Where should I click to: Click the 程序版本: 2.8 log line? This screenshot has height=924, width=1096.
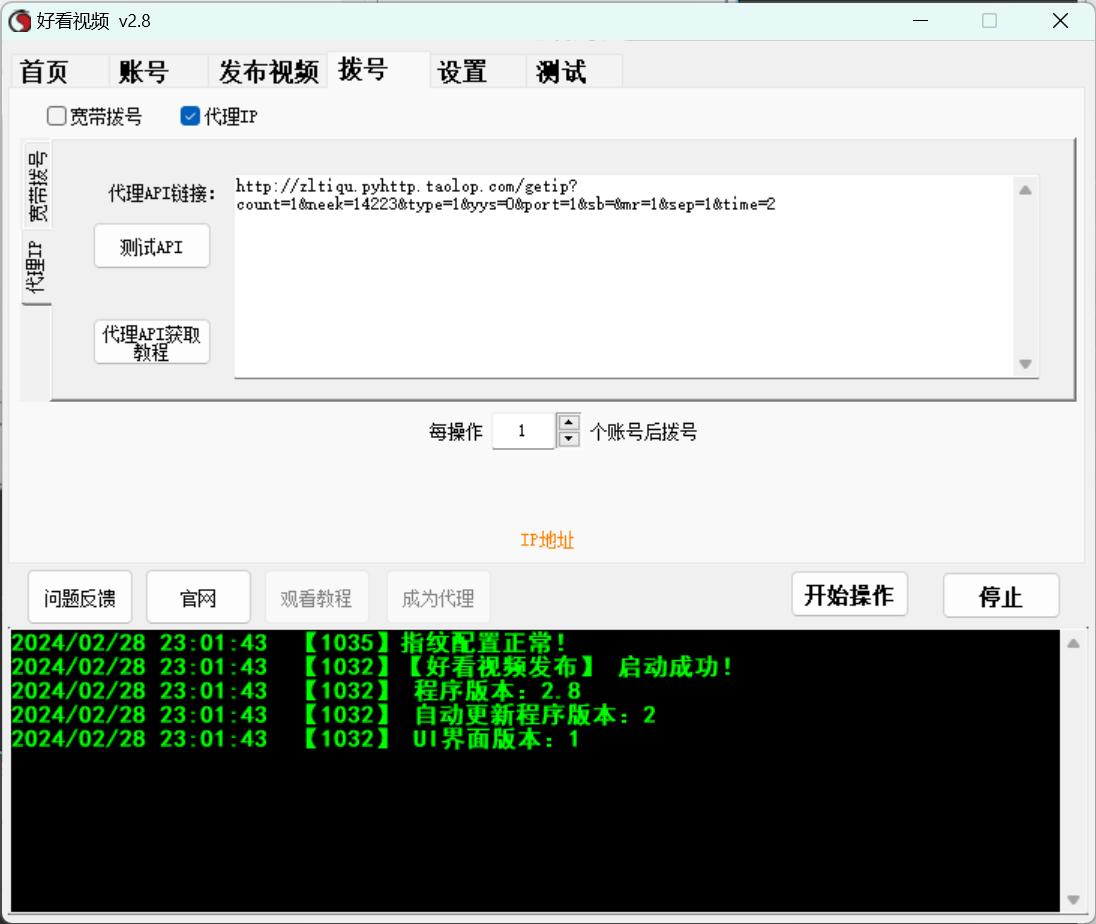click(x=296, y=691)
